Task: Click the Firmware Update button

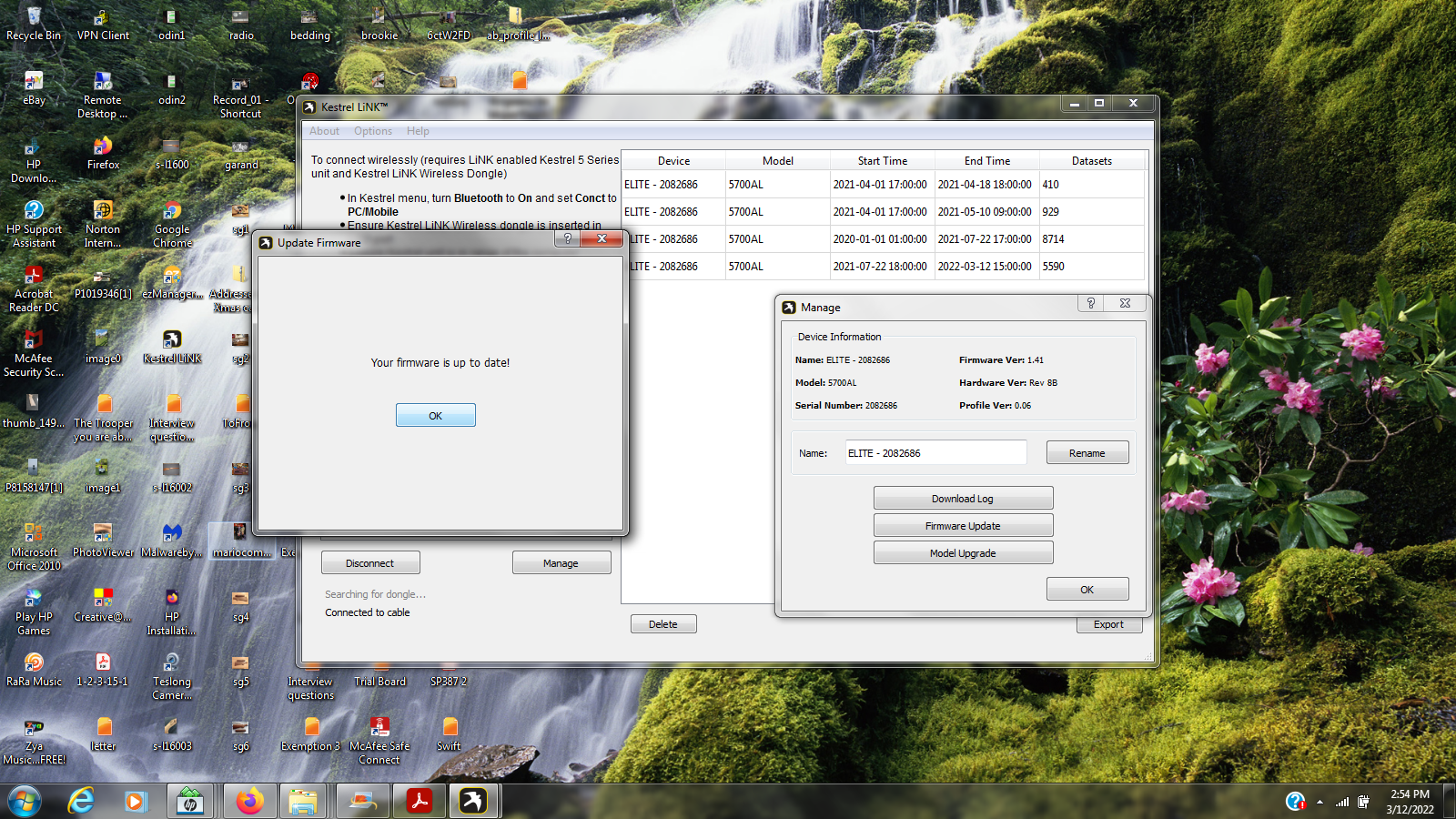Action: (963, 526)
